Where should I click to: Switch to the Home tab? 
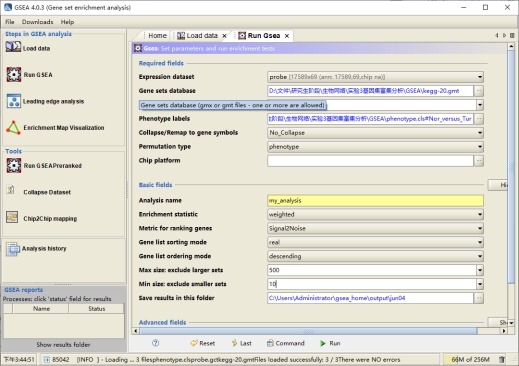157,35
